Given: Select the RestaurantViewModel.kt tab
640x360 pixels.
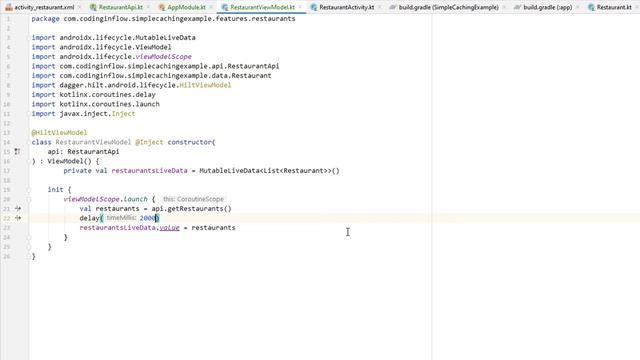Looking at the screenshot, I should click(x=262, y=7).
